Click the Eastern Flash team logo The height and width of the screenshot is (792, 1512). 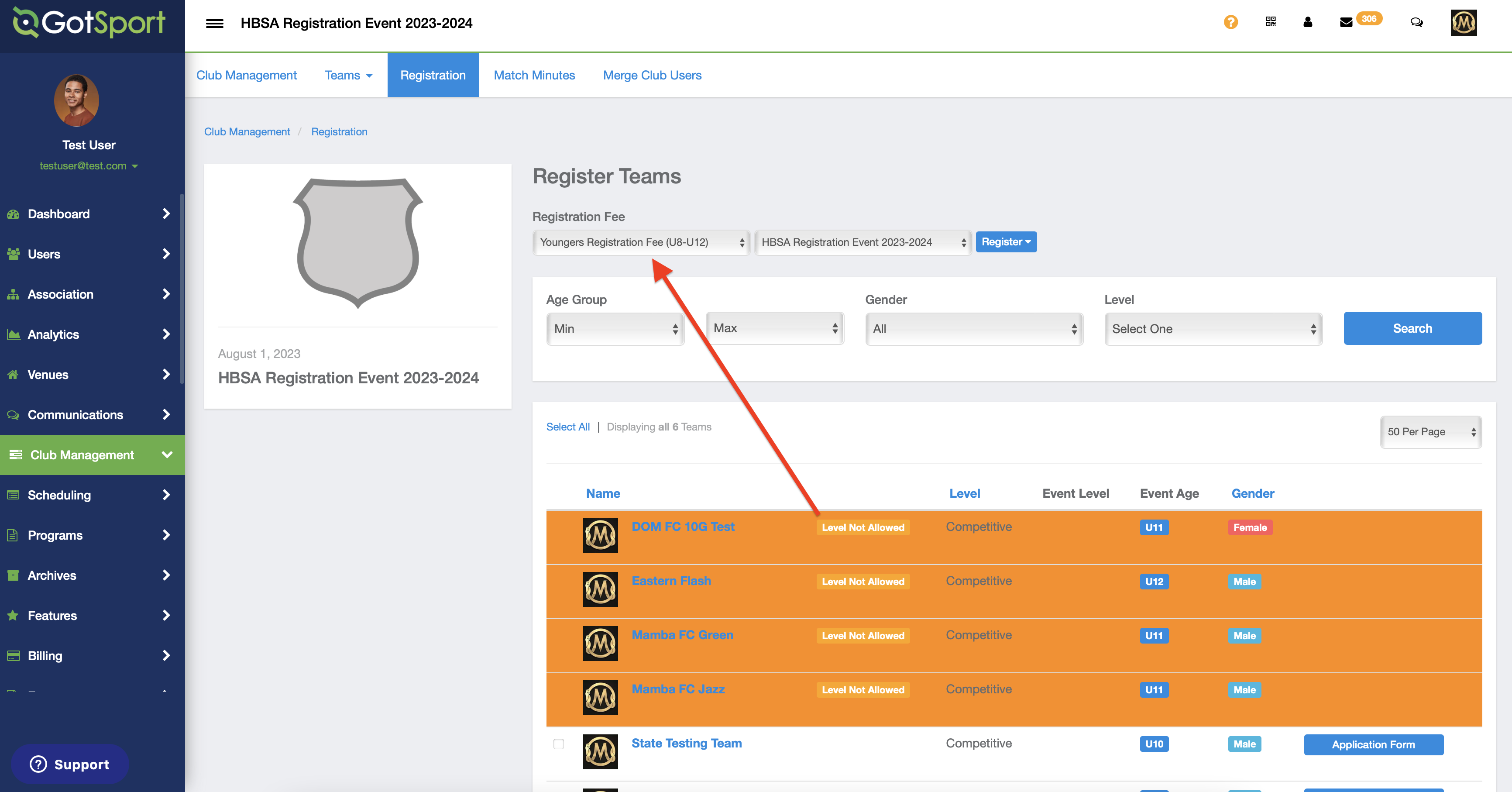600,589
